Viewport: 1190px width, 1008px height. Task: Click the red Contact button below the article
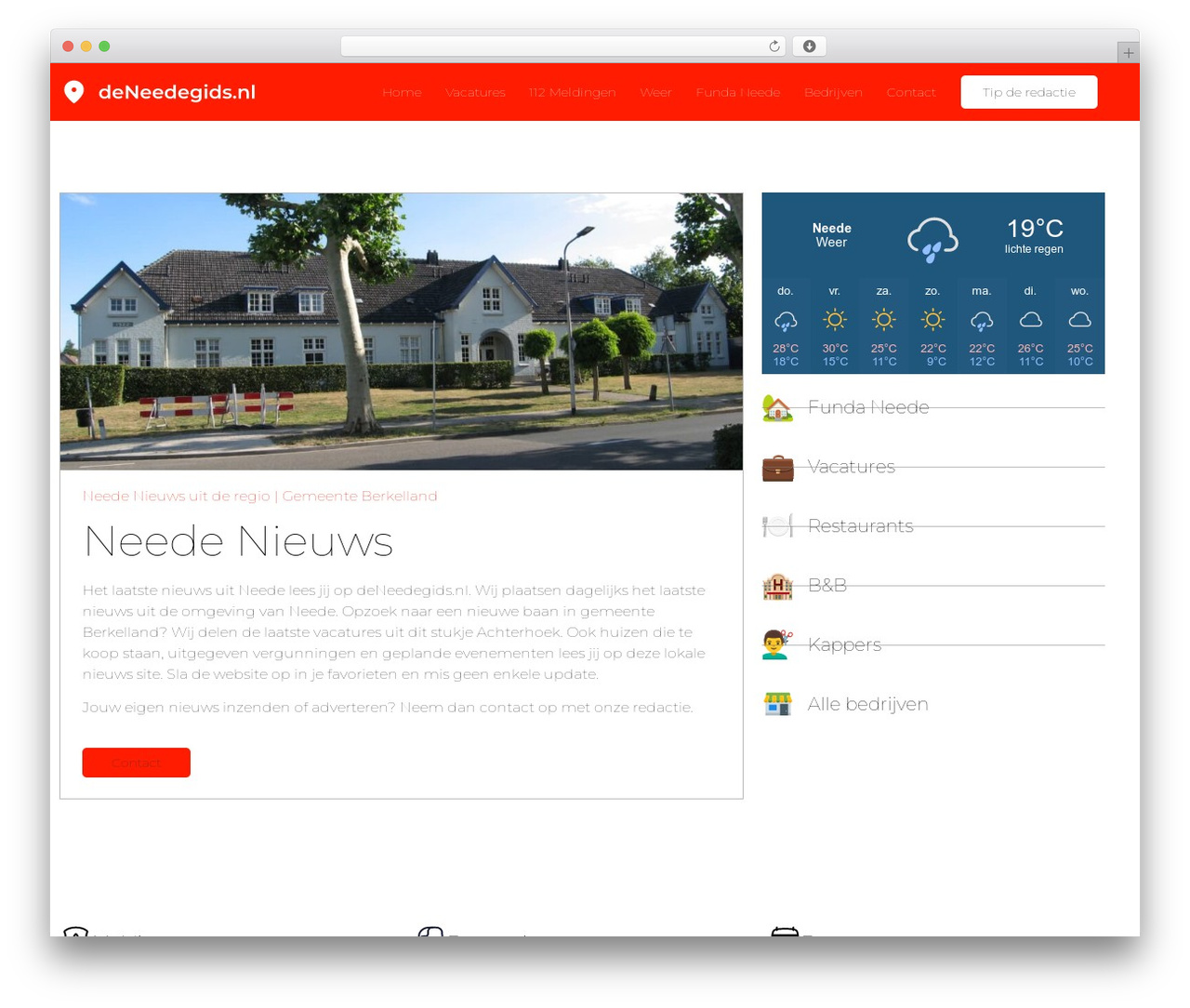tap(137, 763)
